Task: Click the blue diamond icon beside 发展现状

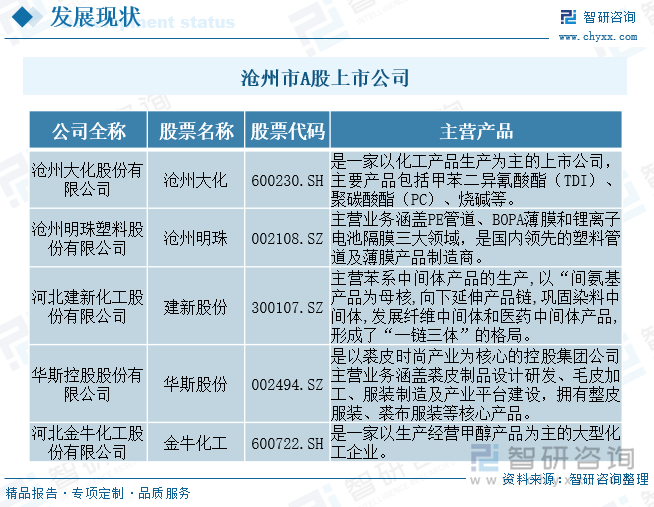Action: [x=22, y=17]
